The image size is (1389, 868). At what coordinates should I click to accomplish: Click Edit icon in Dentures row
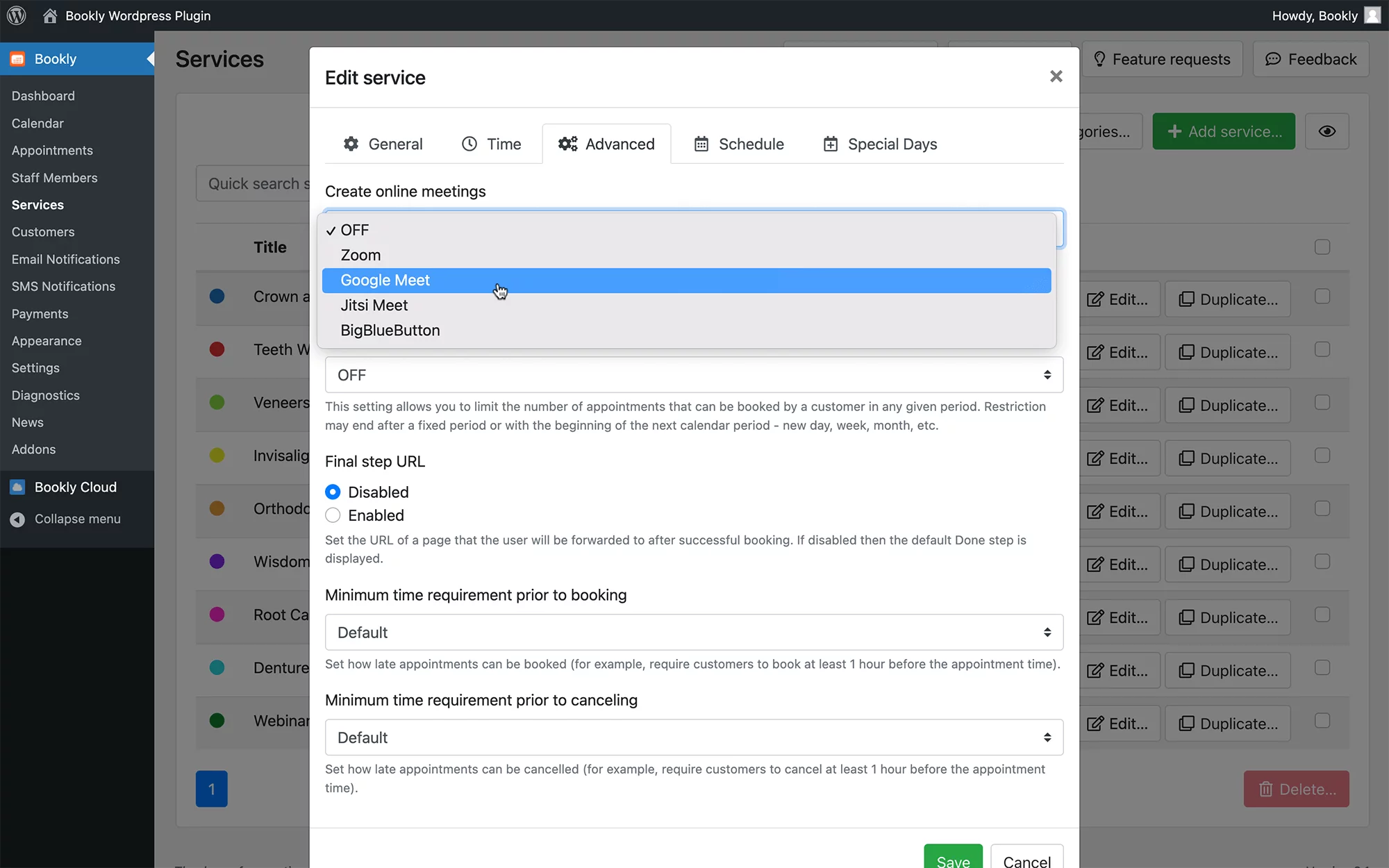[1095, 671]
